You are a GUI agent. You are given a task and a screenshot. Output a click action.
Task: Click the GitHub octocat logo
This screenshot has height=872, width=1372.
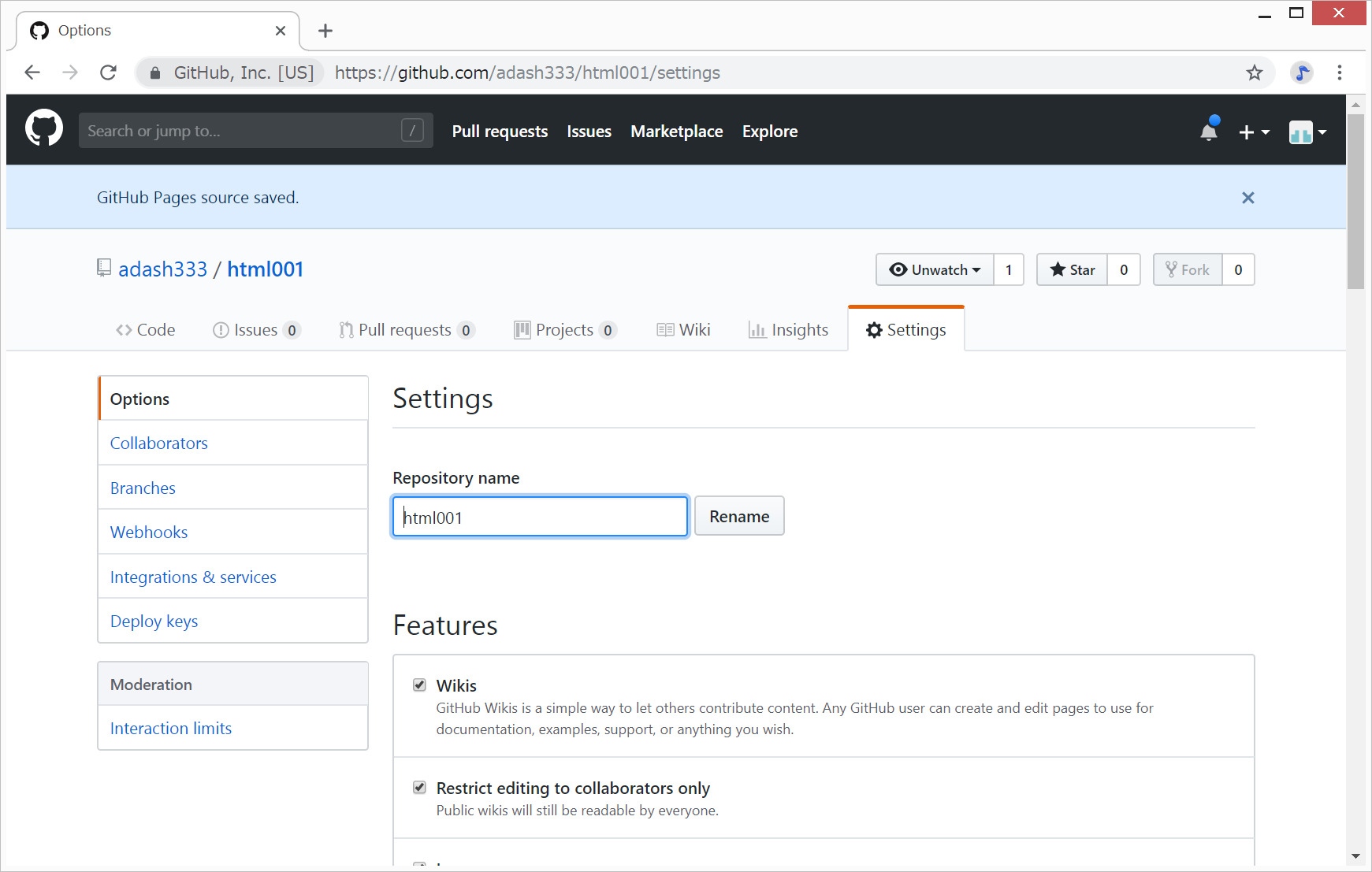[44, 128]
